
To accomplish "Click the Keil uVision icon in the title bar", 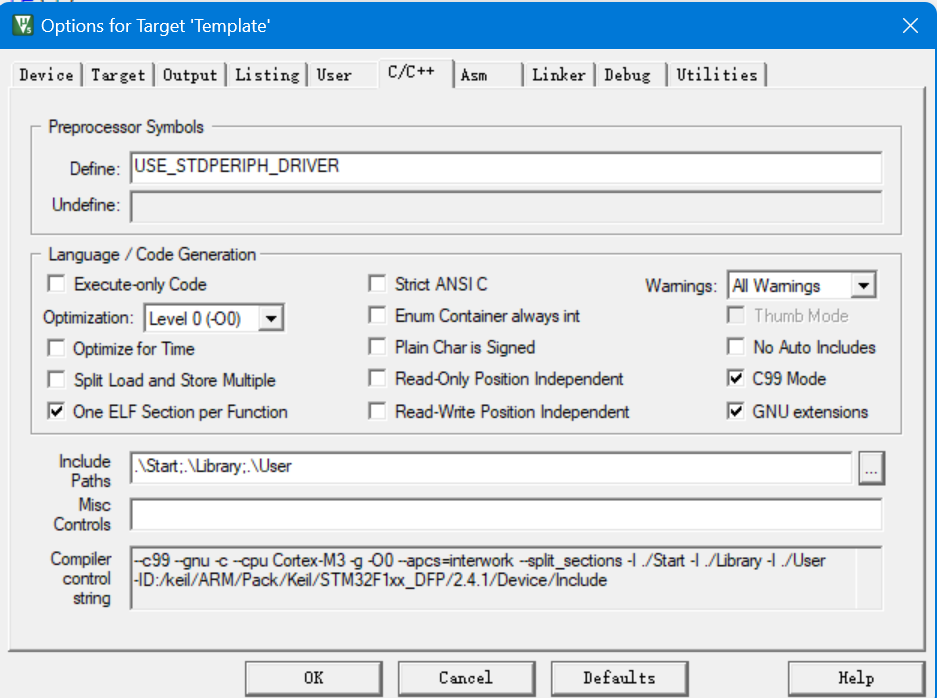I will (x=23, y=25).
